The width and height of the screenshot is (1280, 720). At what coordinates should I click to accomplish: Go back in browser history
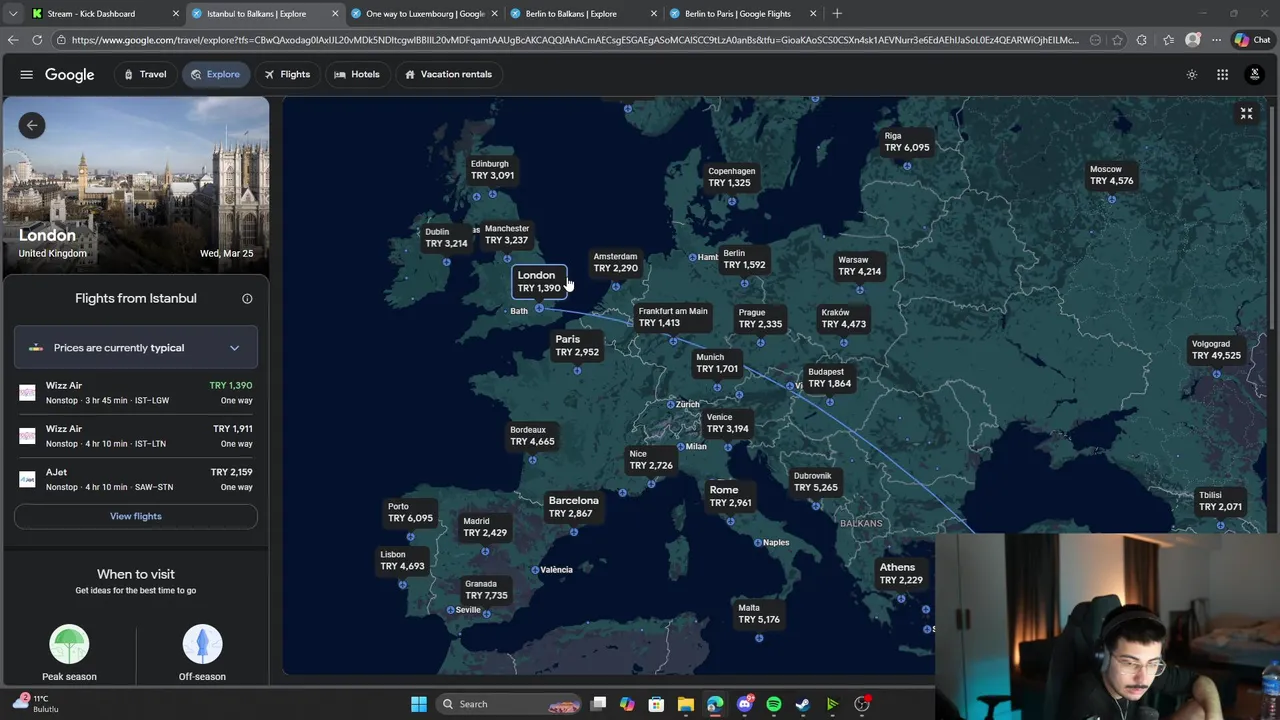click(13, 40)
